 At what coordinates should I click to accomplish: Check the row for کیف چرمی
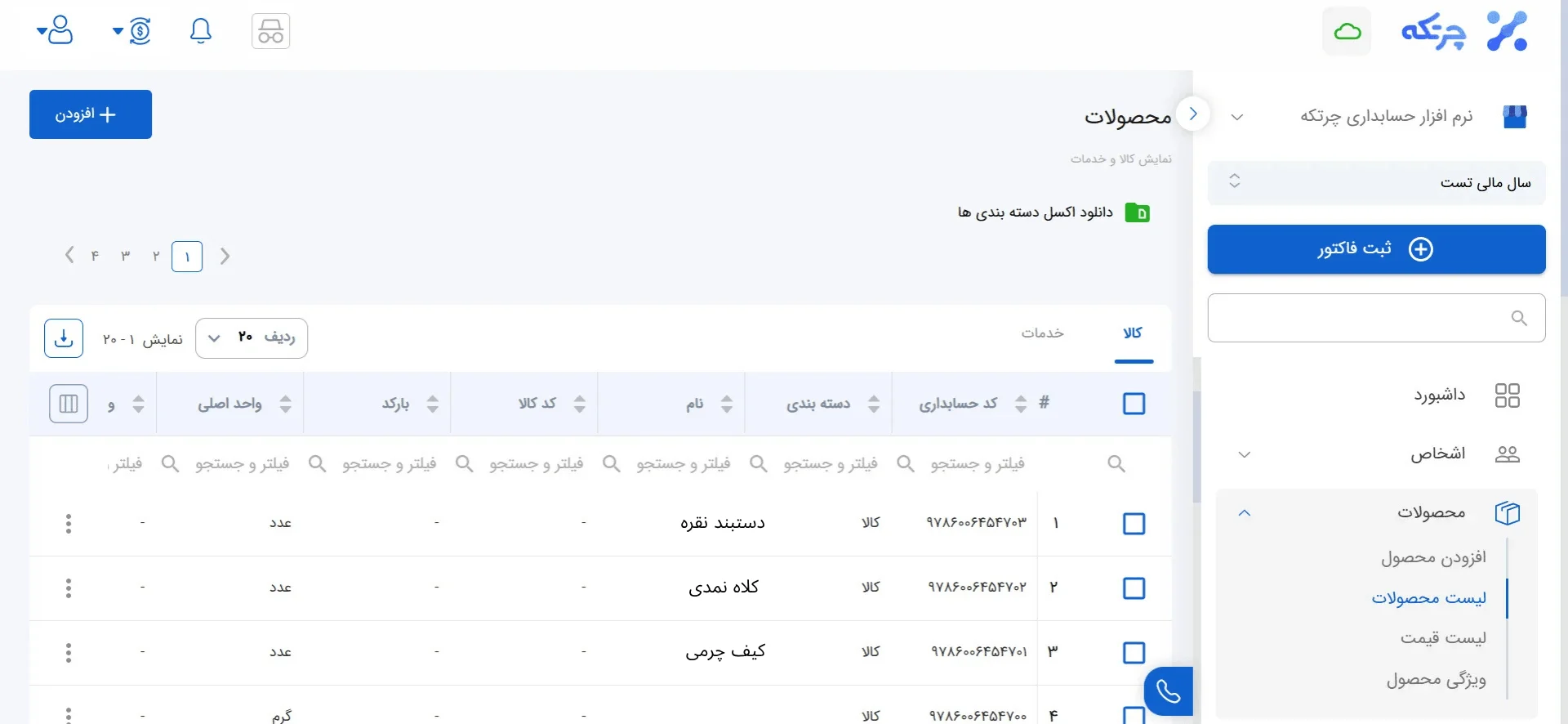(1134, 653)
